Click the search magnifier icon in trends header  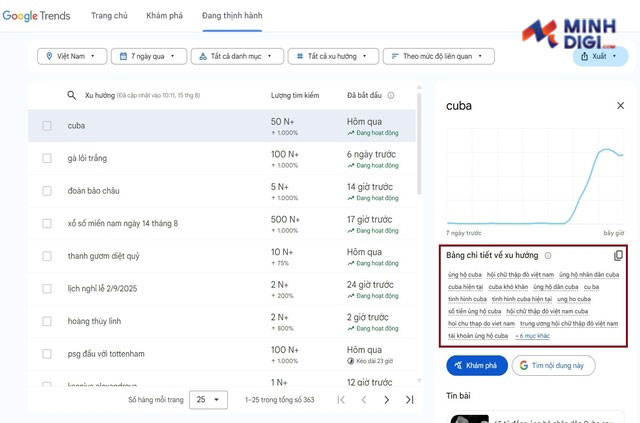71,96
